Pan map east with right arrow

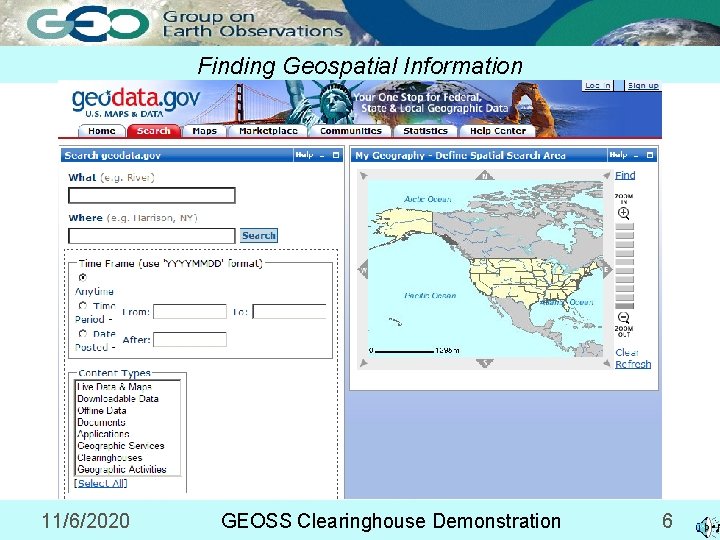pyautogui.click(x=607, y=270)
